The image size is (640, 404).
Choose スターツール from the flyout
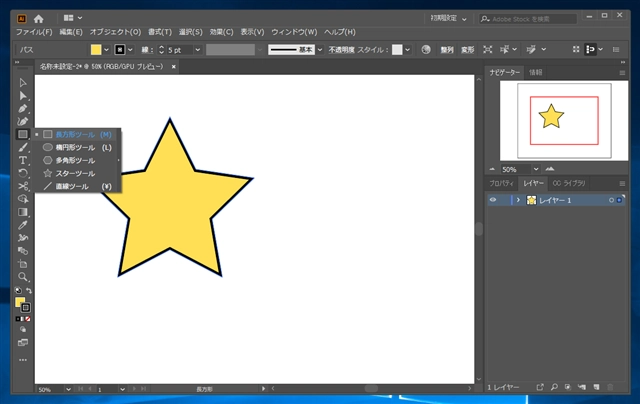click(78, 173)
